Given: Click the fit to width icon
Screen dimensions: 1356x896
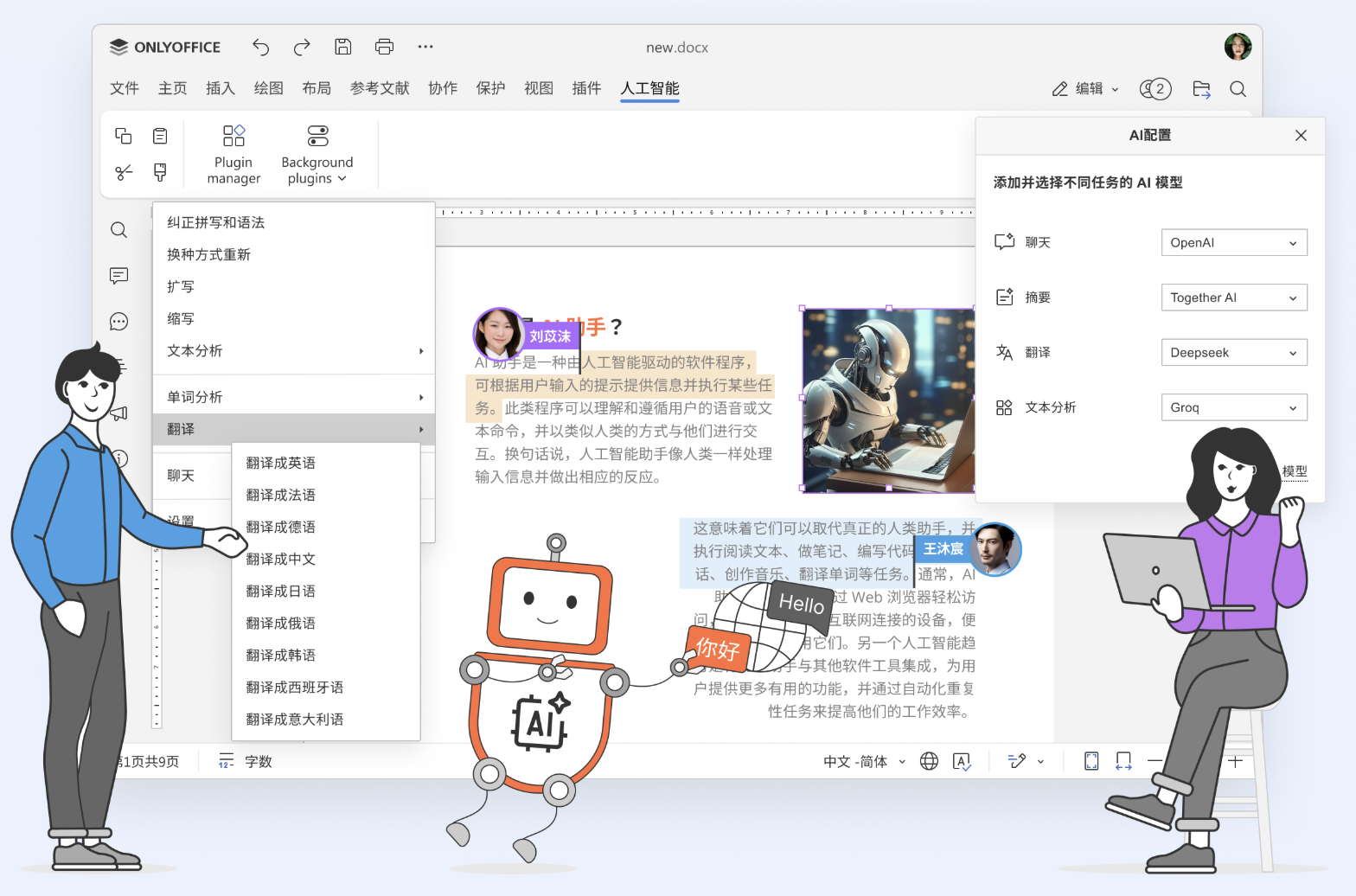Looking at the screenshot, I should pos(1123,761).
